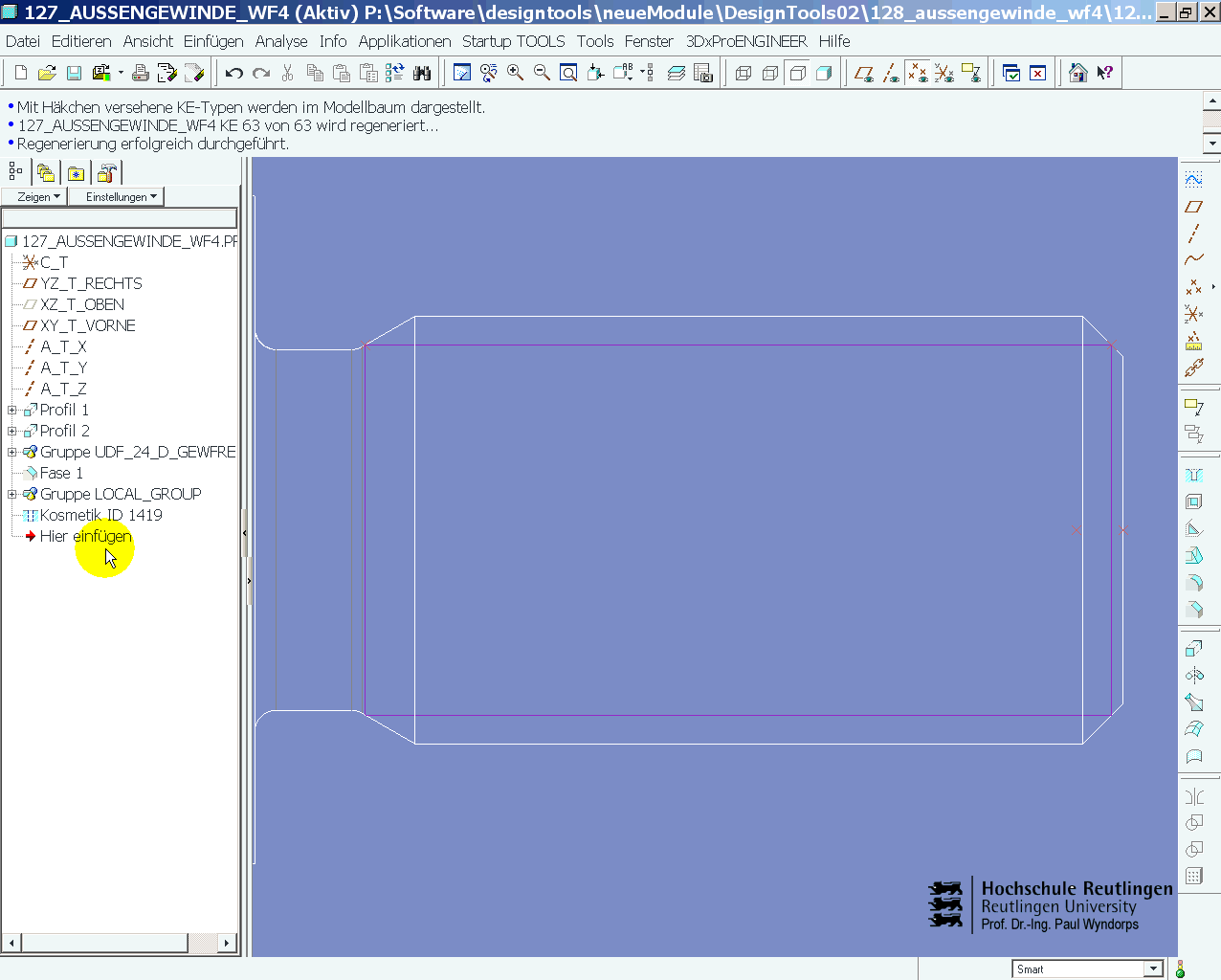Activate the Zoom In magnifier
The width and height of the screenshot is (1221, 980).
[x=515, y=73]
